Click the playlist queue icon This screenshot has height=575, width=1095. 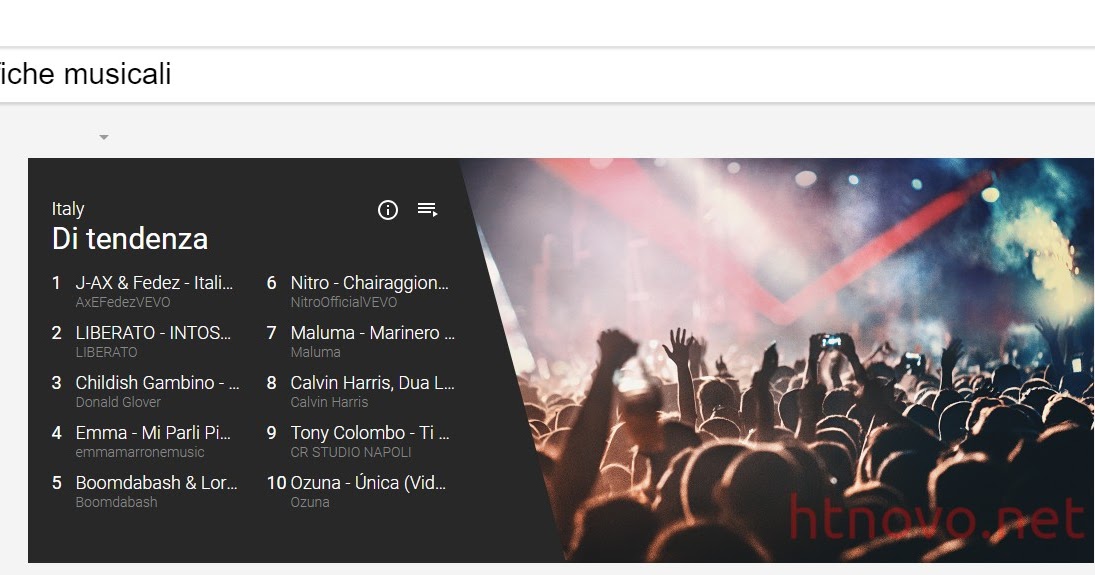click(427, 209)
